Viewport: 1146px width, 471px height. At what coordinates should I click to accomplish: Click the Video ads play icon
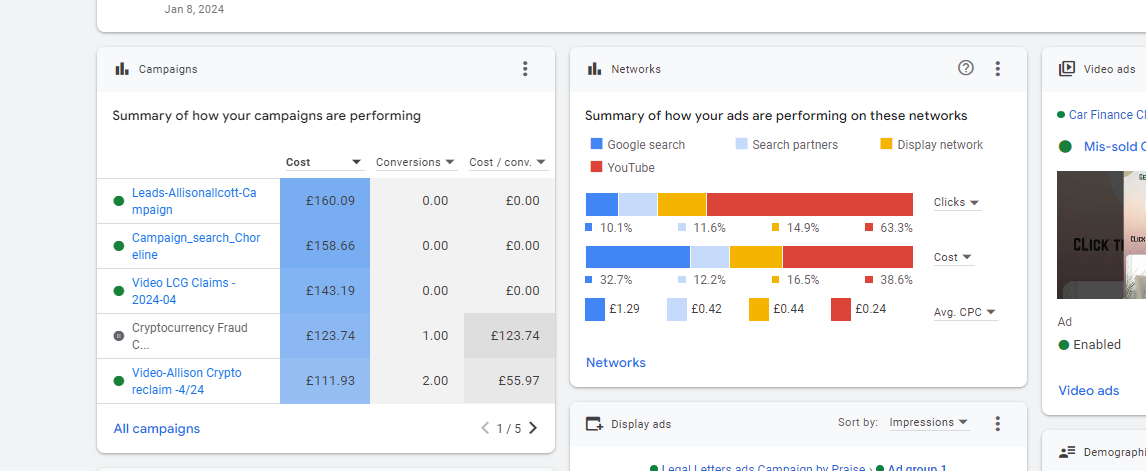[x=1067, y=69]
